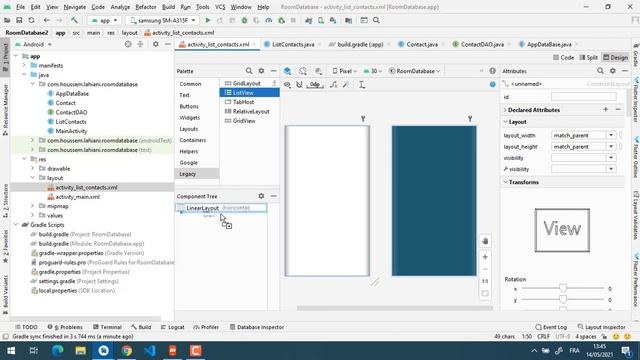Open activity_main.xml in project tree

[77, 197]
